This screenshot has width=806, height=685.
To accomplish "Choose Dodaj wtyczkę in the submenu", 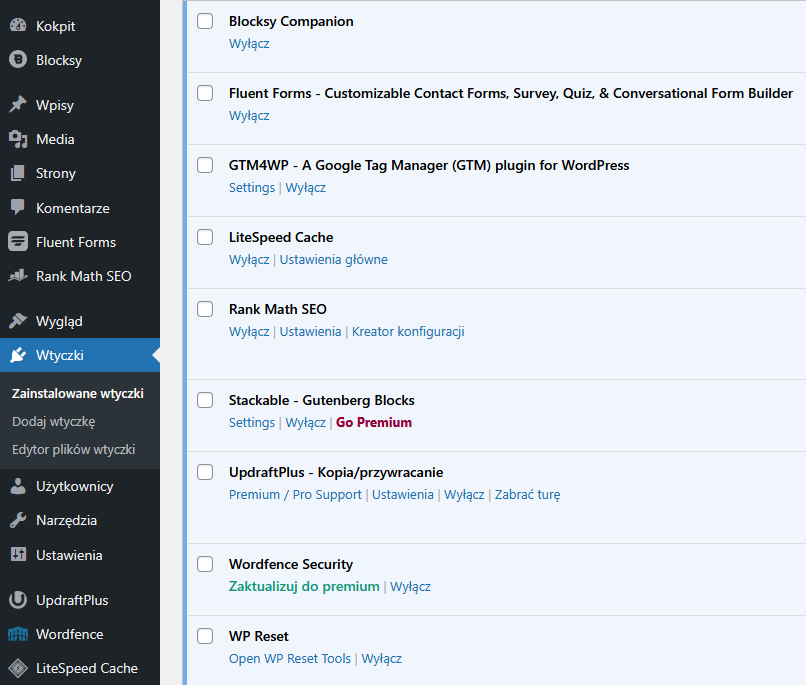I will 53,421.
